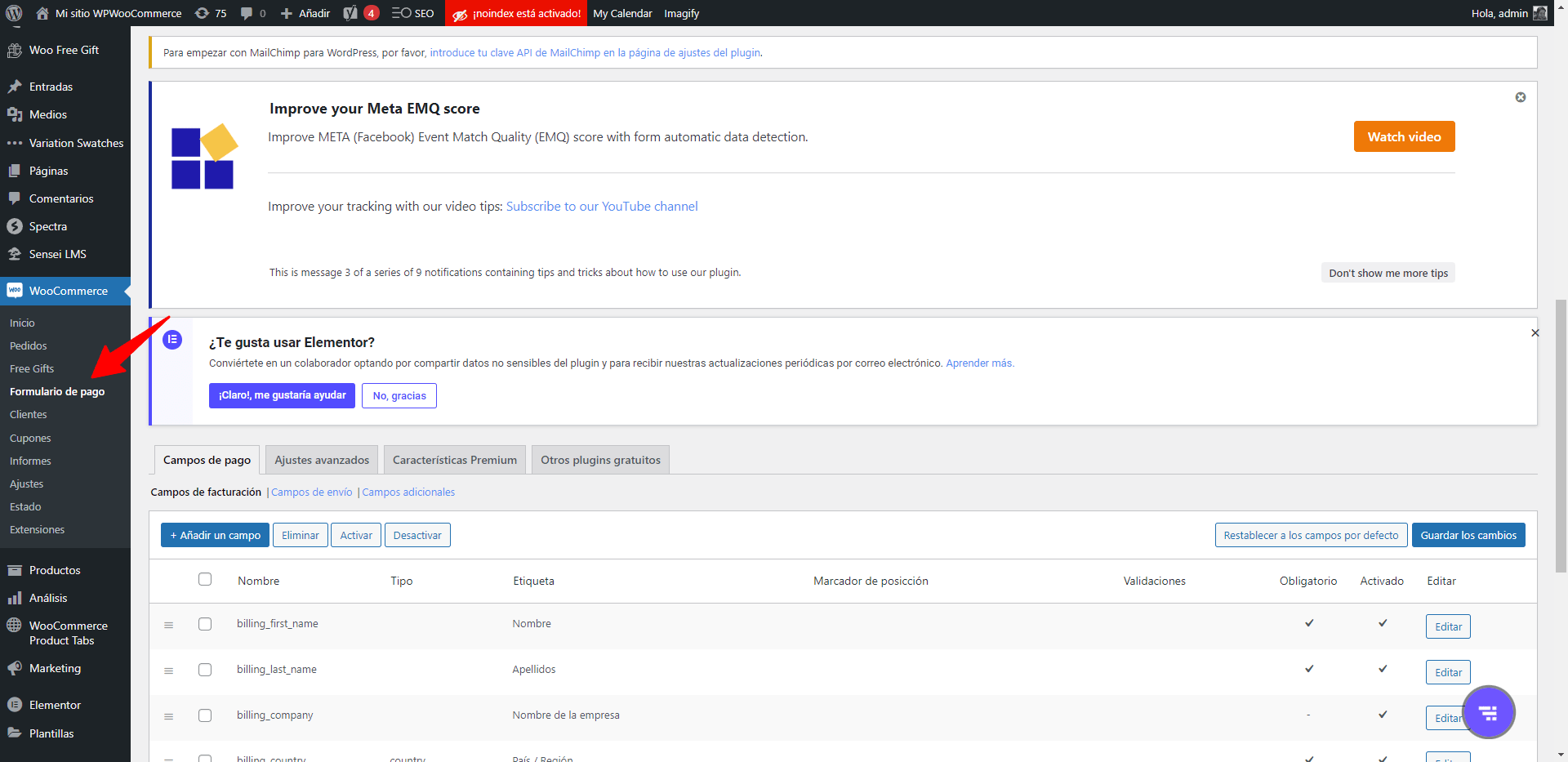Image resolution: width=1568 pixels, height=762 pixels.
Task: Click + Añadir un campo button
Action: (216, 535)
